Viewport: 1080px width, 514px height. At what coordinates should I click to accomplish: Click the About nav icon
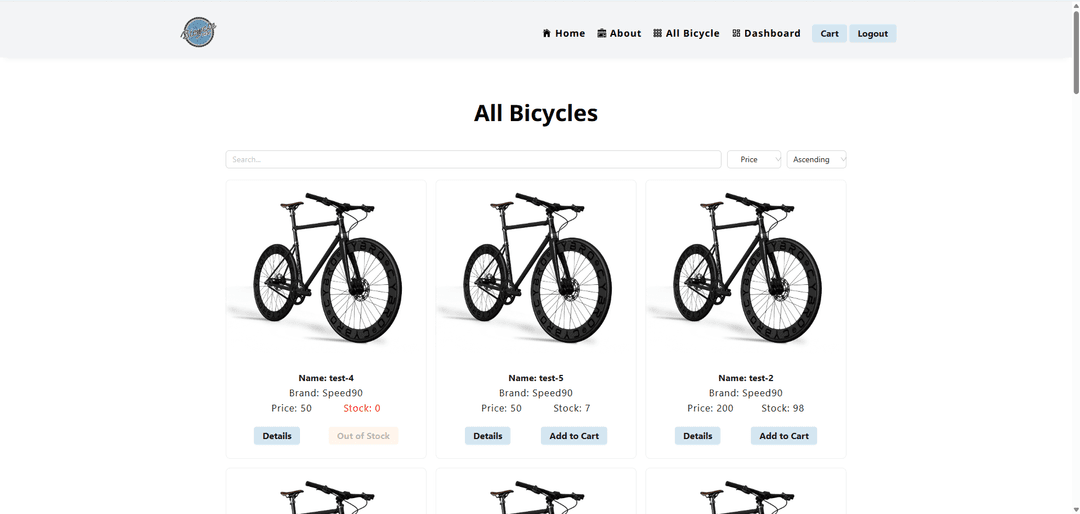click(602, 33)
